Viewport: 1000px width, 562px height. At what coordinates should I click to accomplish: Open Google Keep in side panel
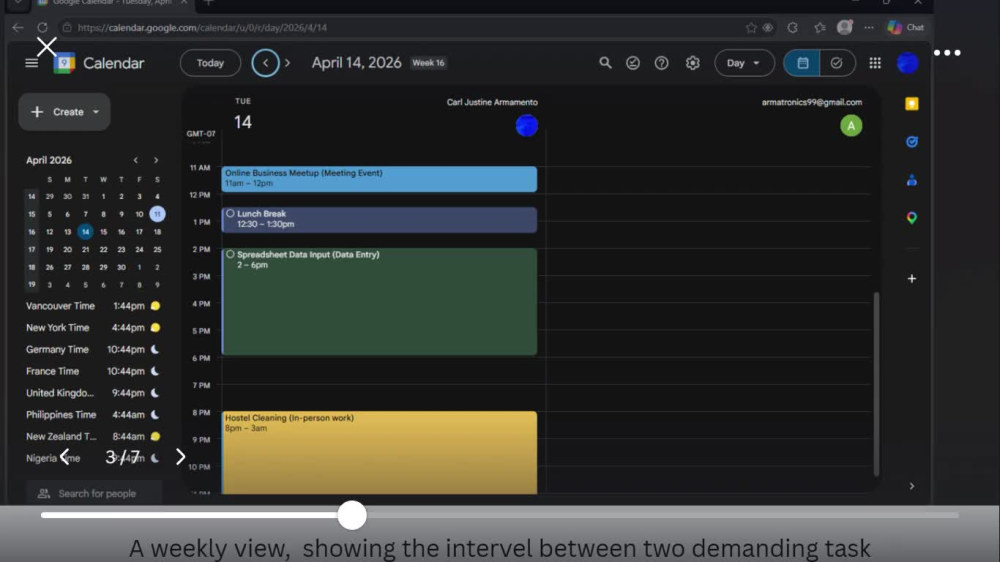tap(912, 103)
